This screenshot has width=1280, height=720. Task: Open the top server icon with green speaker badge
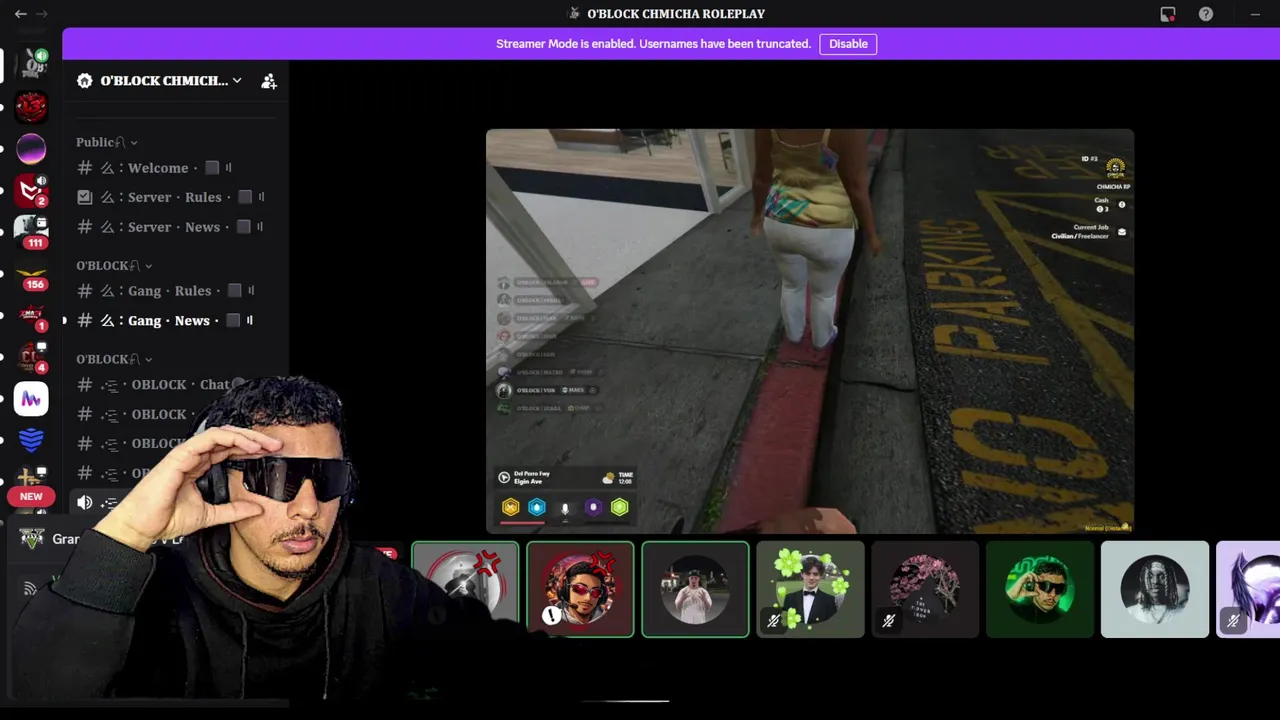point(31,64)
